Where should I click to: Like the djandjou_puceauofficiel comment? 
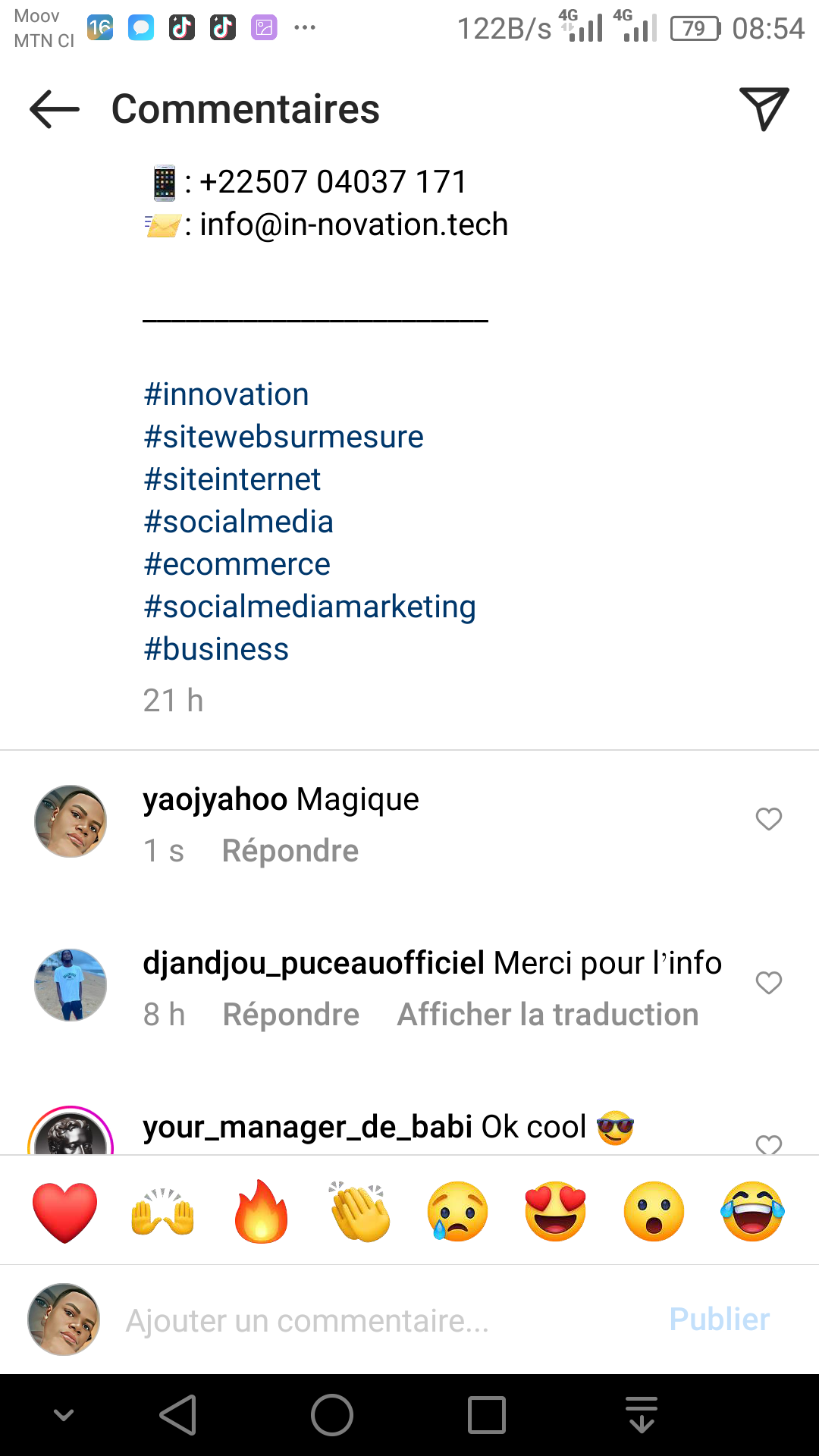point(769,983)
